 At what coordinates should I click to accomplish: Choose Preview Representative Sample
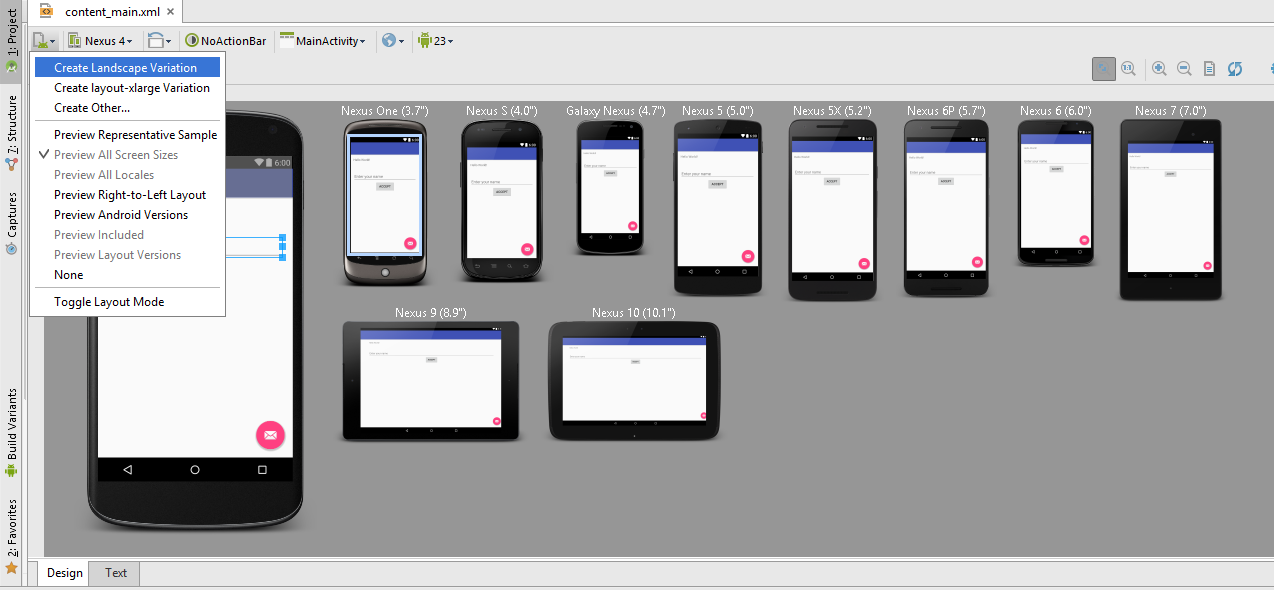tap(127, 135)
